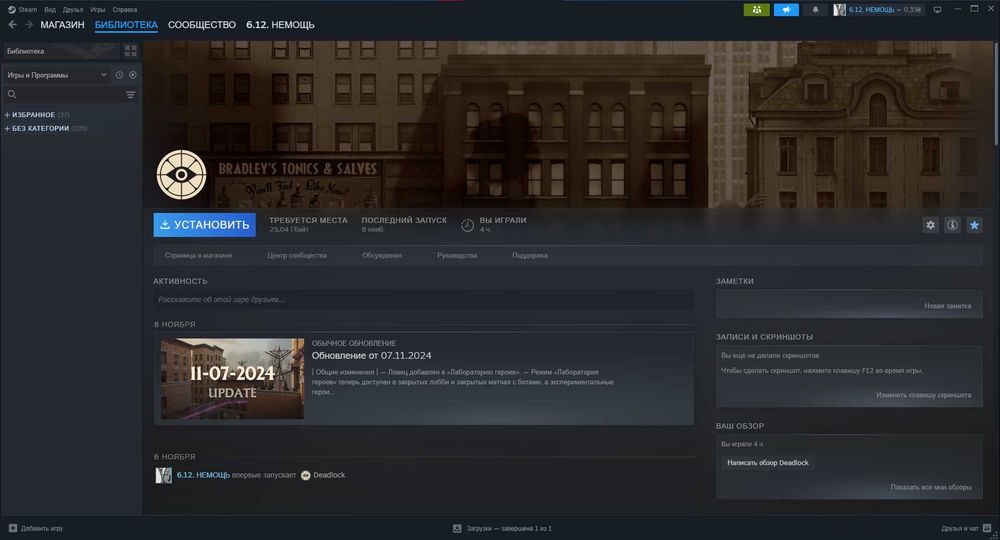This screenshot has height=540, width=1000.
Task: Open Обсуждения link
Action: [x=382, y=255]
